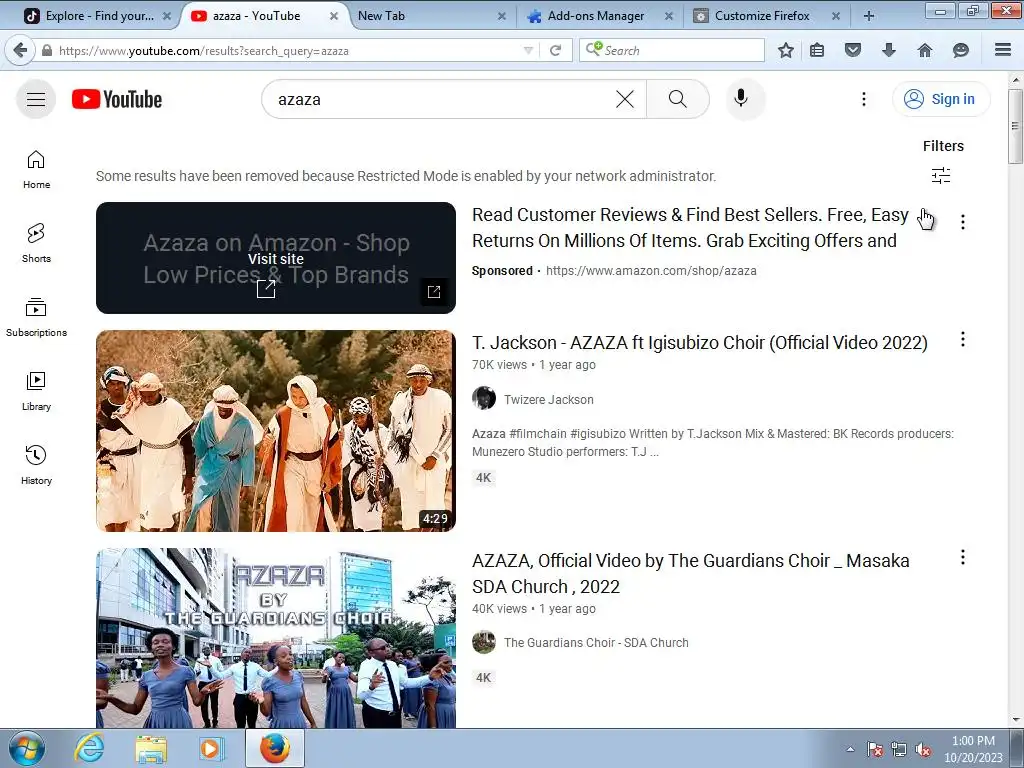The image size is (1024, 768).
Task: Open The Guardians Choir - SDA Church channel
Action: (x=596, y=643)
